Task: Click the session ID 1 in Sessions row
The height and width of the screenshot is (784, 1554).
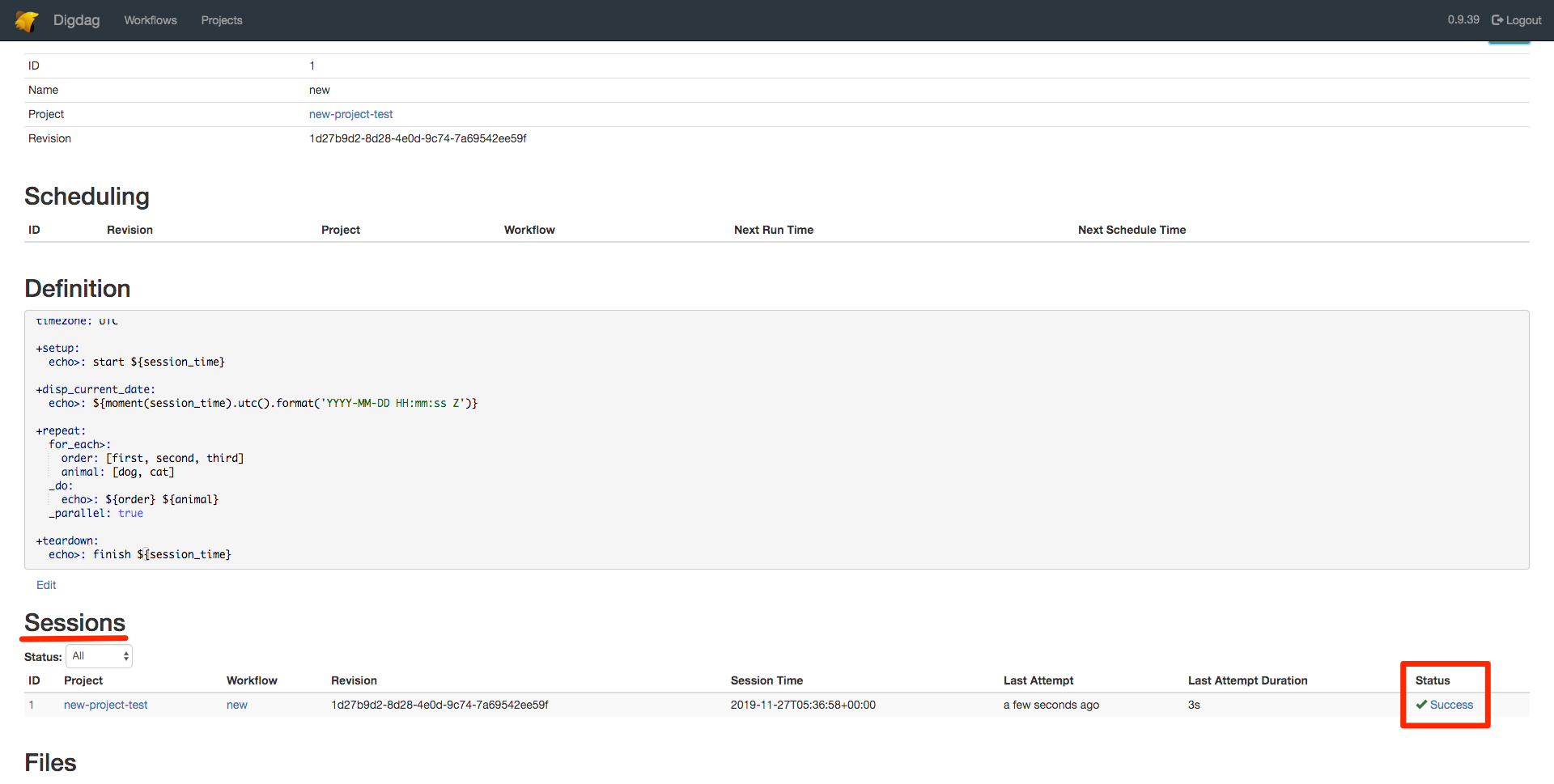Action: (x=32, y=705)
